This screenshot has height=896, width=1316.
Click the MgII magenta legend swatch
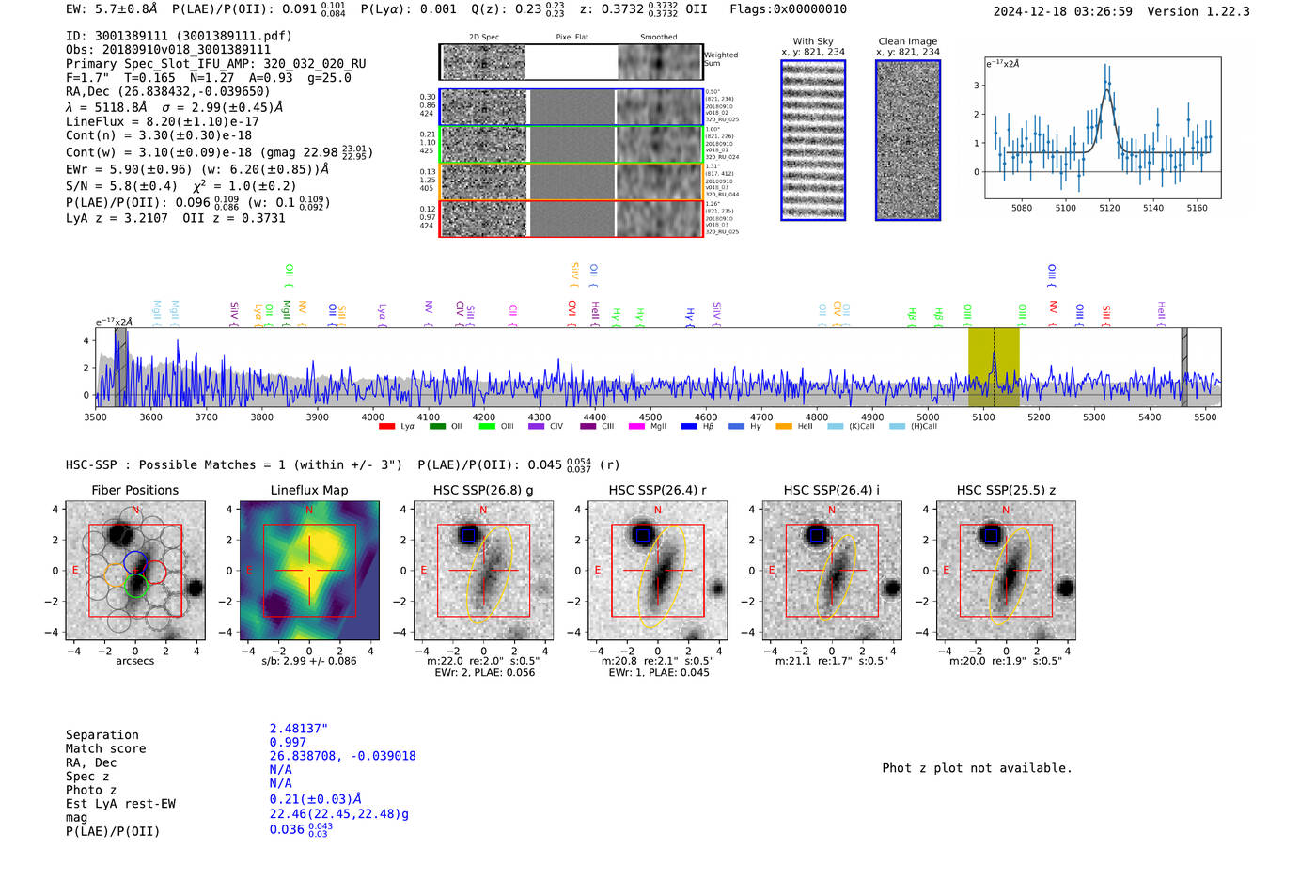click(637, 427)
